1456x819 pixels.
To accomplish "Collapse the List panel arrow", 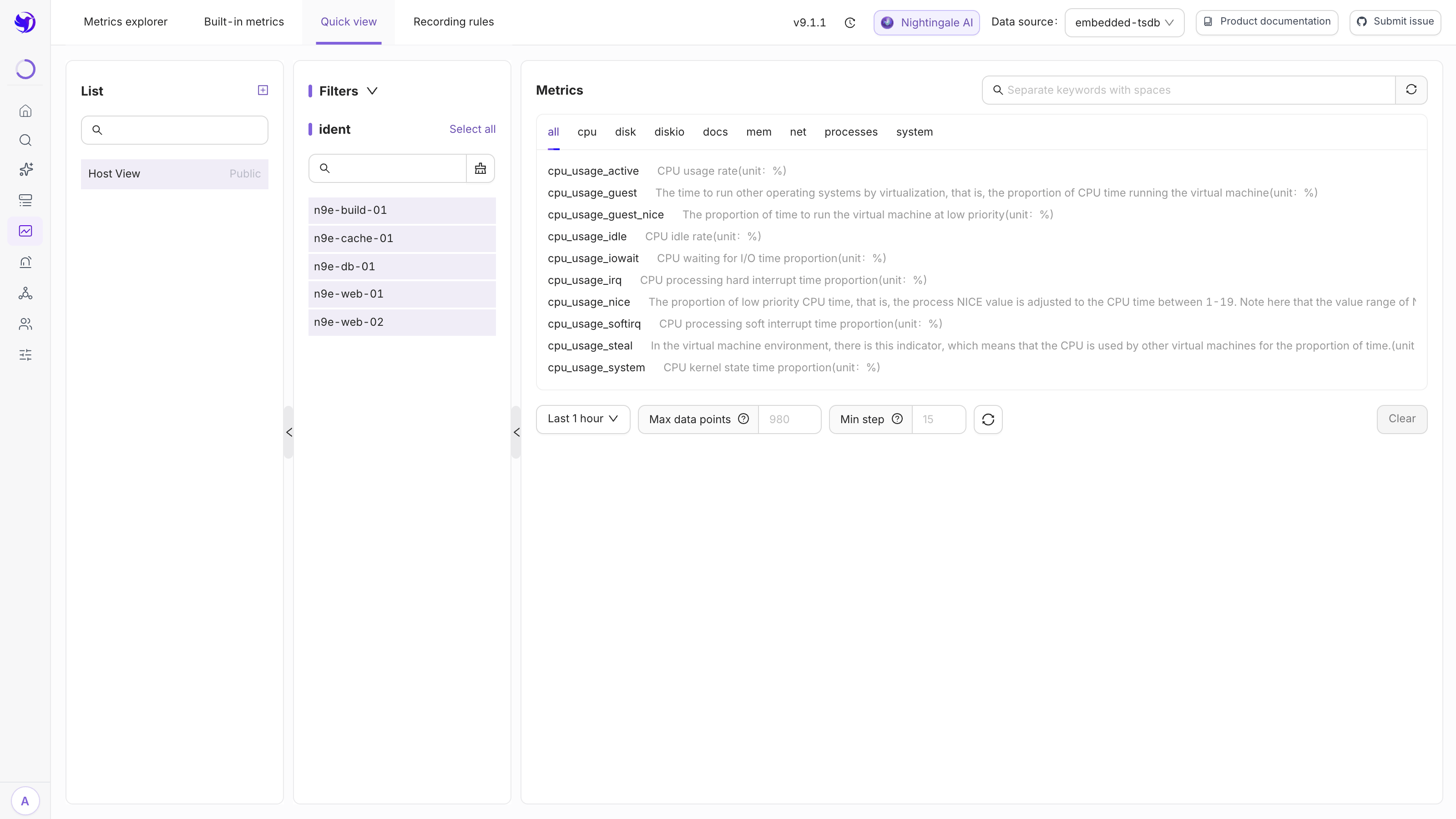I will (289, 432).
